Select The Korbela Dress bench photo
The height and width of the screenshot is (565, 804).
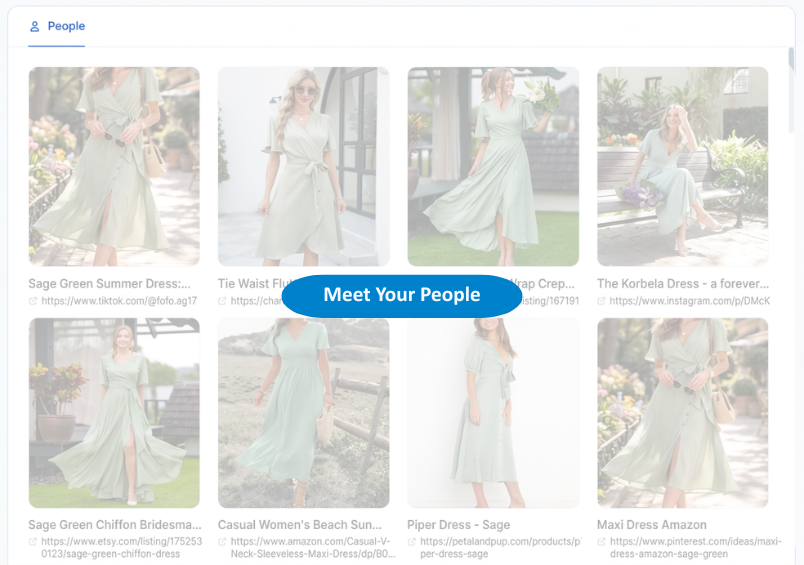point(682,166)
